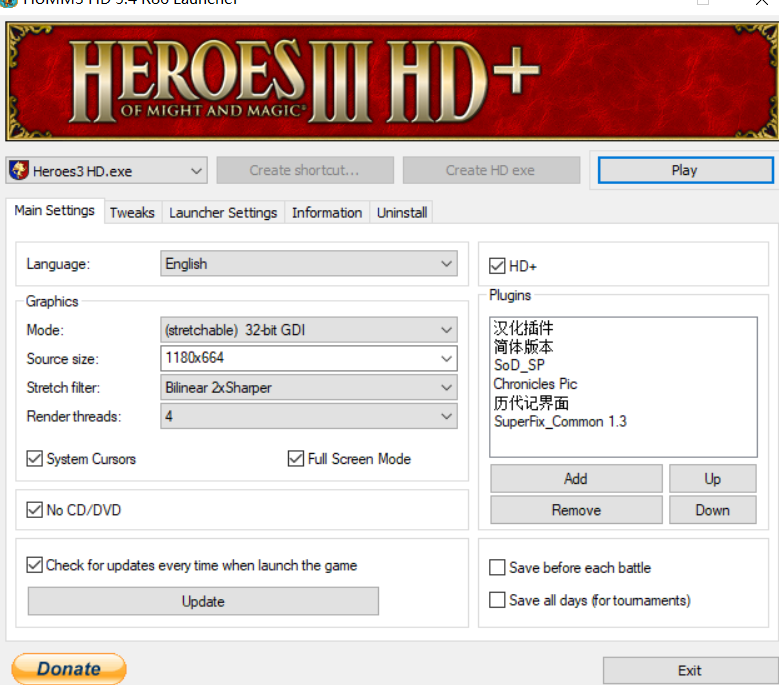779x685 pixels.
Task: Move the plugin Down in the list
Action: (x=713, y=510)
